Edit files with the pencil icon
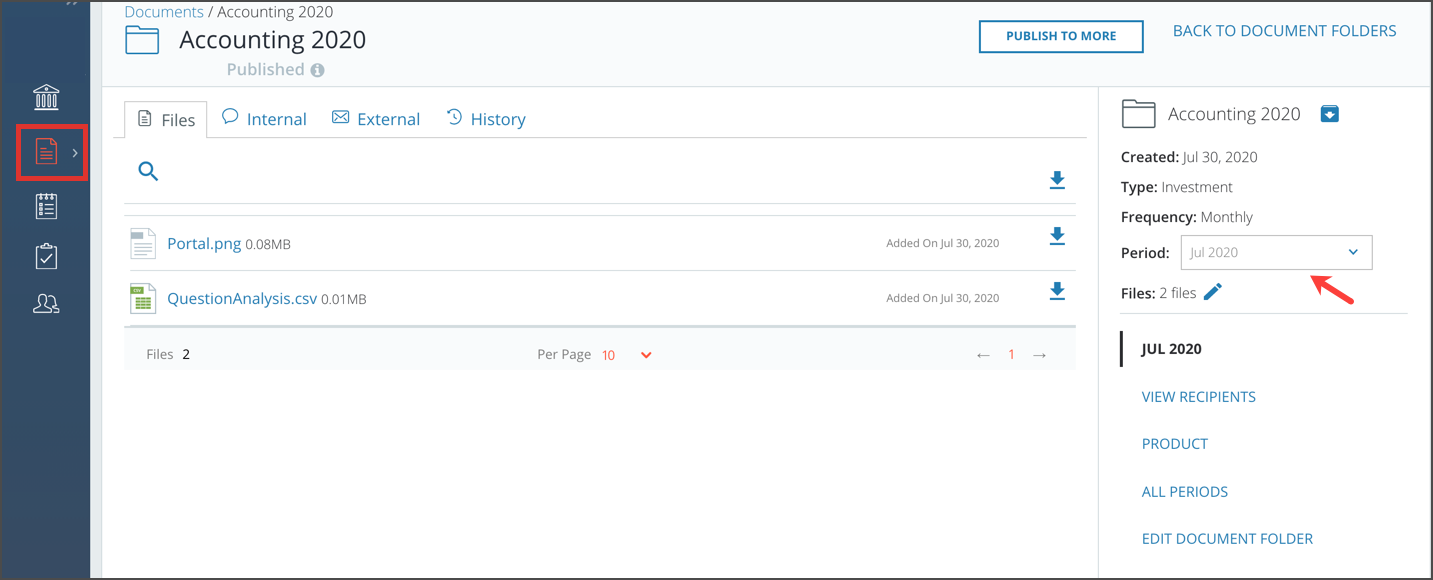 tap(1213, 292)
